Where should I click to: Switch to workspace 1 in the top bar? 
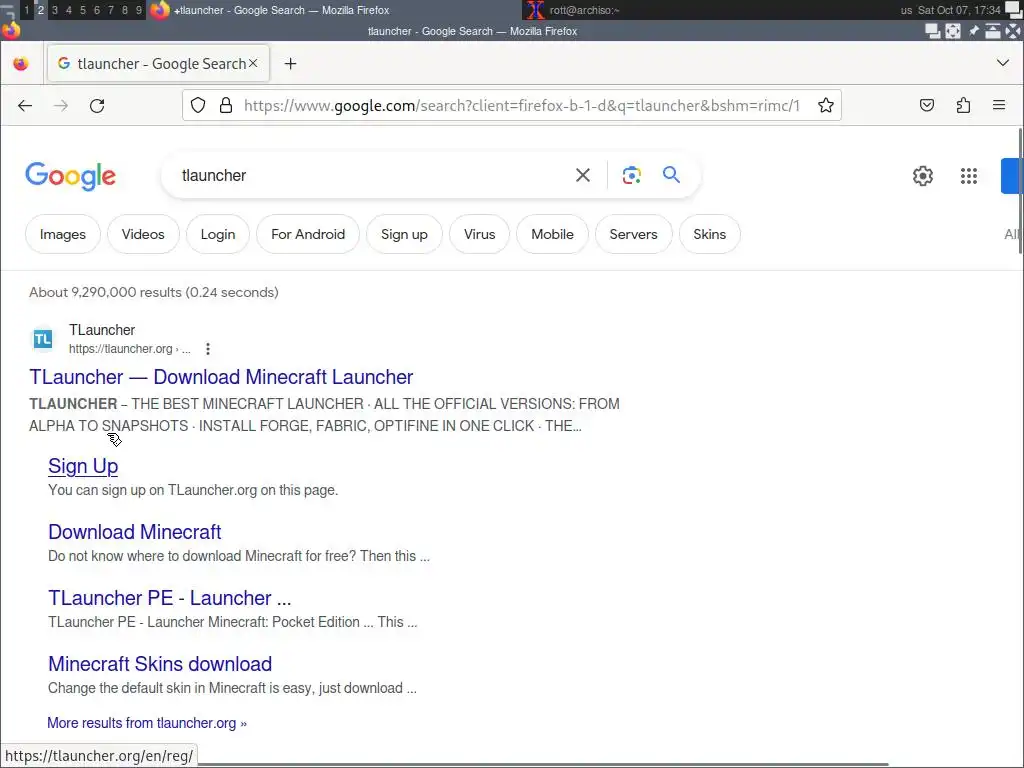coord(26,10)
